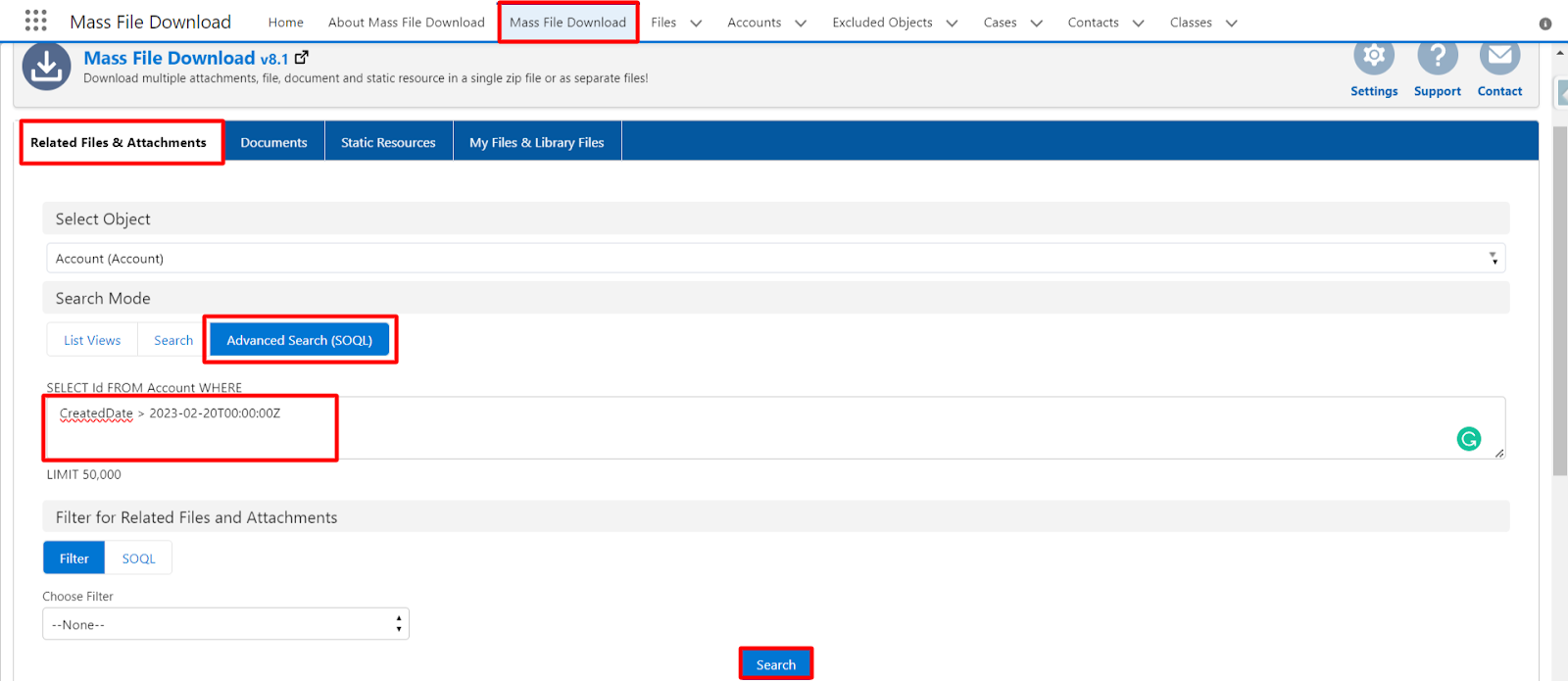The image size is (1568, 681).
Task: Click the 'Select Object' section header
Action: [776, 219]
